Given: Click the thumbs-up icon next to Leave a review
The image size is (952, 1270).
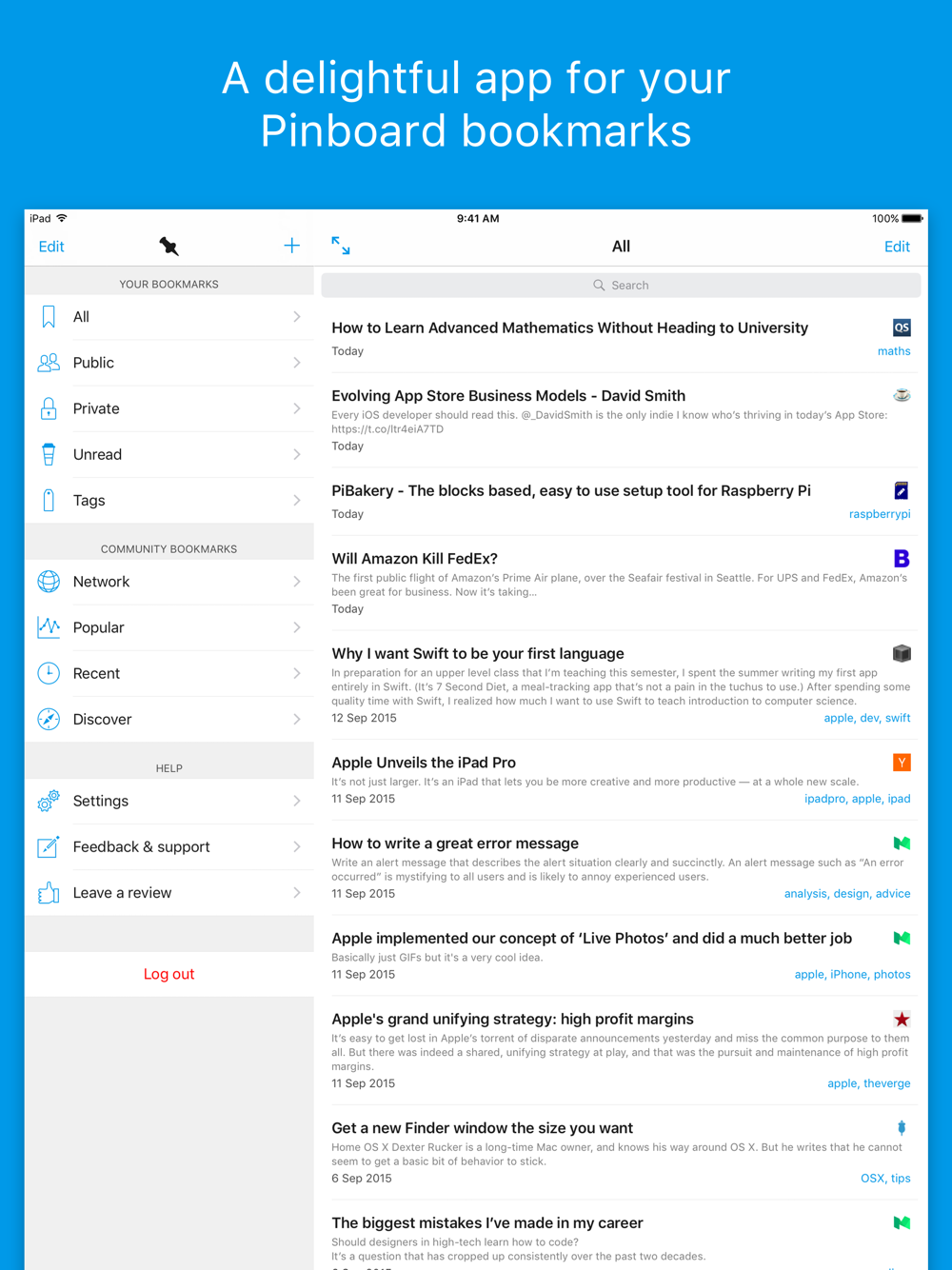Looking at the screenshot, I should (49, 892).
